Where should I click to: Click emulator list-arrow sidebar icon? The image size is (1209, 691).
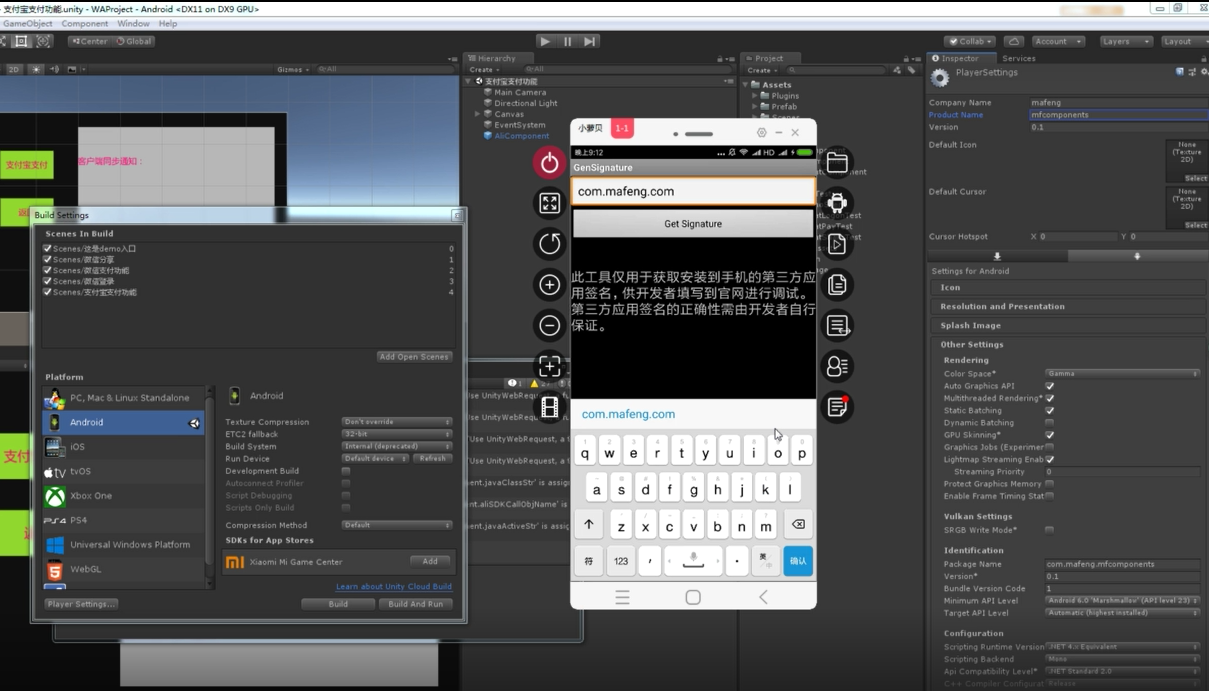pyautogui.click(x=837, y=325)
